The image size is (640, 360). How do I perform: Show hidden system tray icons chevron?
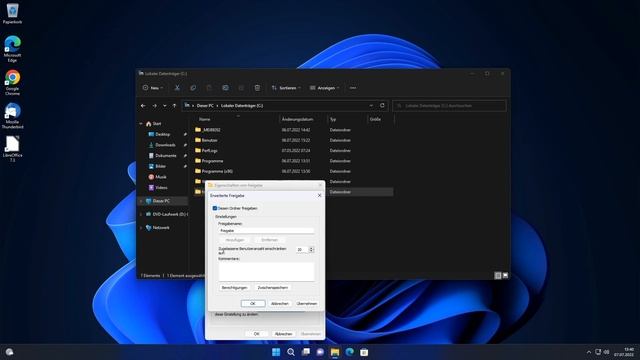pyautogui.click(x=589, y=352)
